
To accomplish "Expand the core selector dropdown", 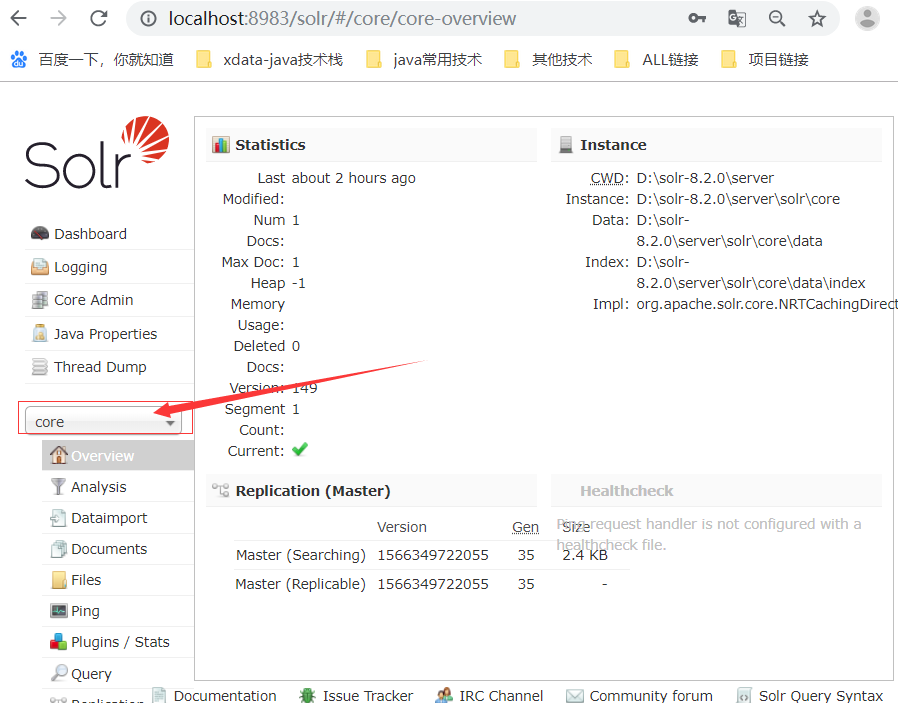I will click(103, 421).
